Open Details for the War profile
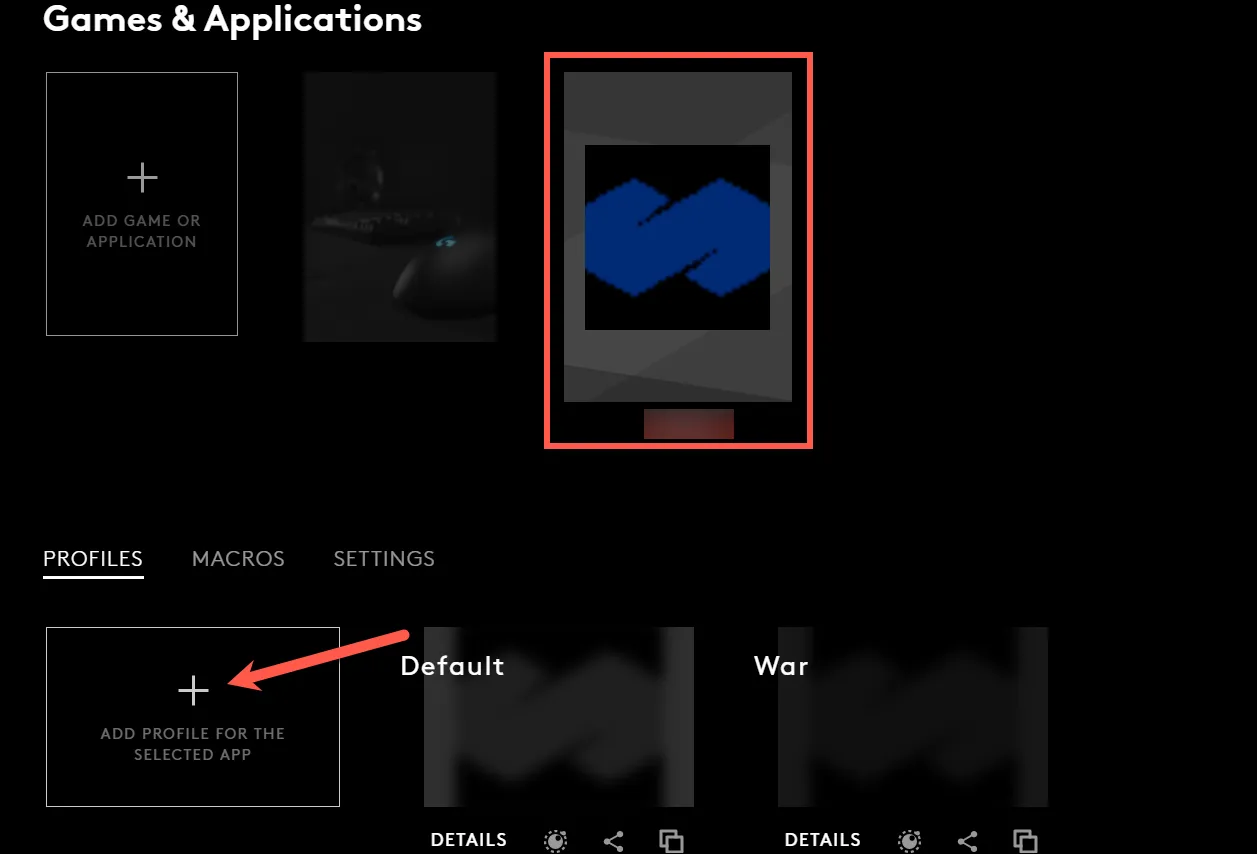Viewport: 1257px width, 854px height. click(823, 840)
